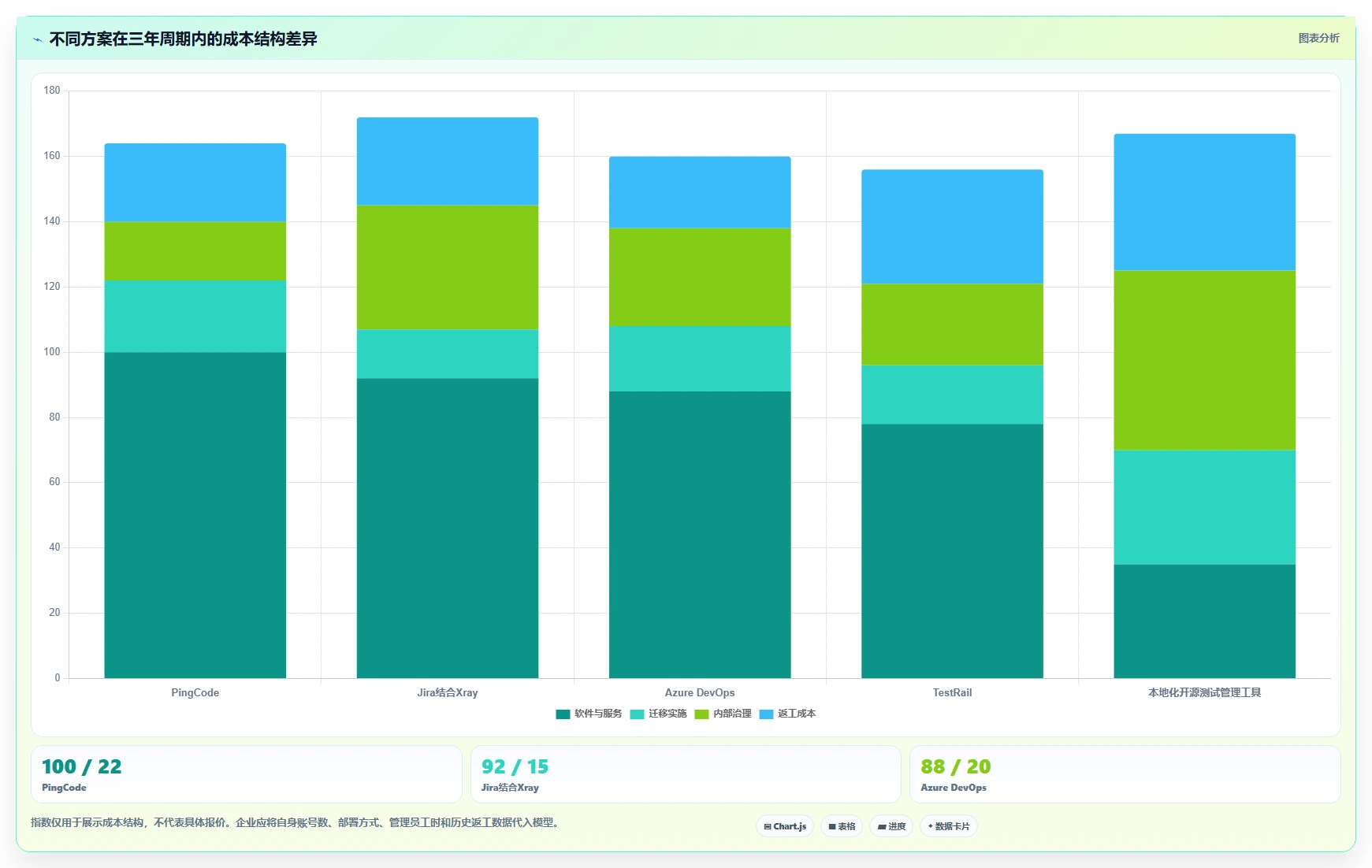Click the Azure DevOps x-axis label
The width and height of the screenshot is (1372, 868).
700,693
